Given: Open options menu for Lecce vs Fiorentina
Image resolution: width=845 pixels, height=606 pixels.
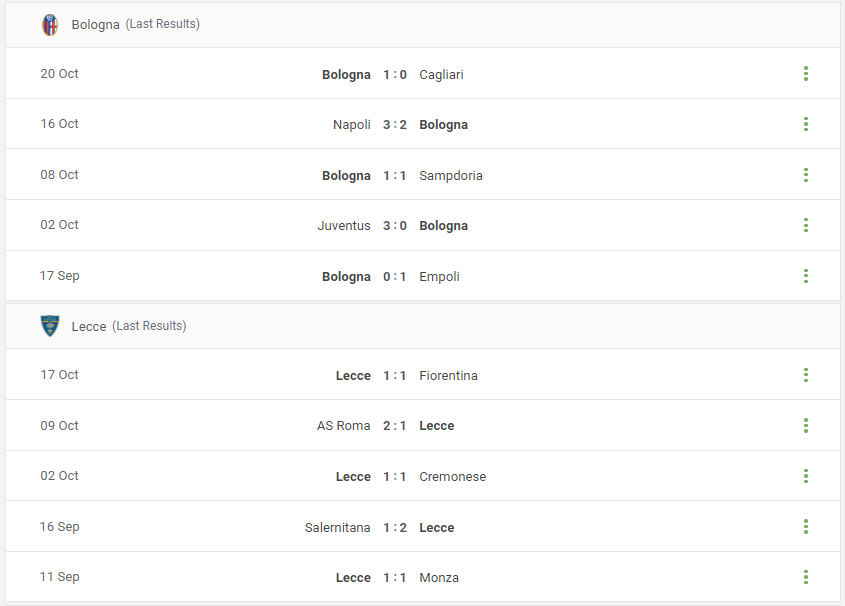Looking at the screenshot, I should pos(806,375).
